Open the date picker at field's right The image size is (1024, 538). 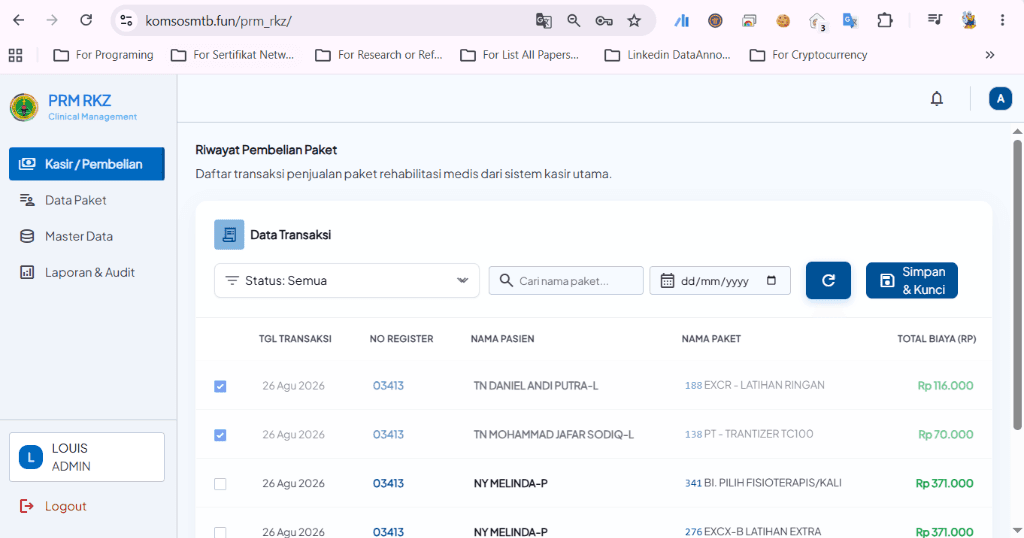tap(771, 281)
